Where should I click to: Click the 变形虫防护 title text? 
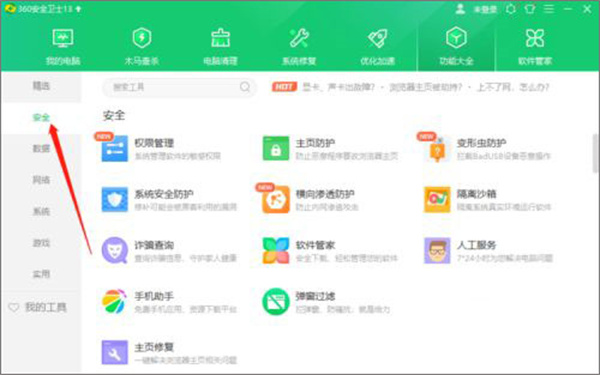point(481,143)
